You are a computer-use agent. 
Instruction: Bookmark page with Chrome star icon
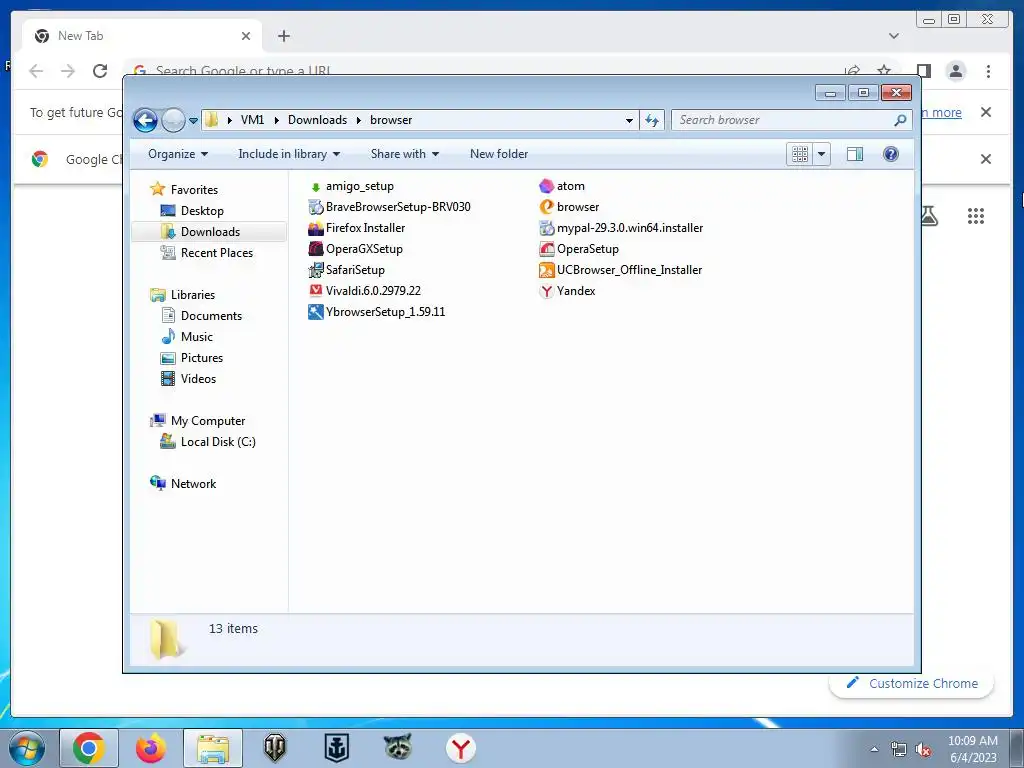point(884,70)
